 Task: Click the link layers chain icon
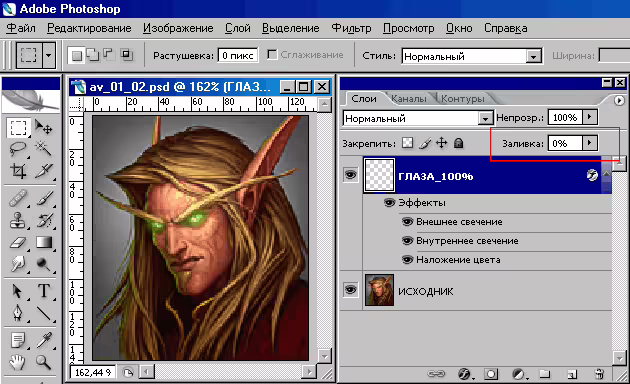point(436,374)
